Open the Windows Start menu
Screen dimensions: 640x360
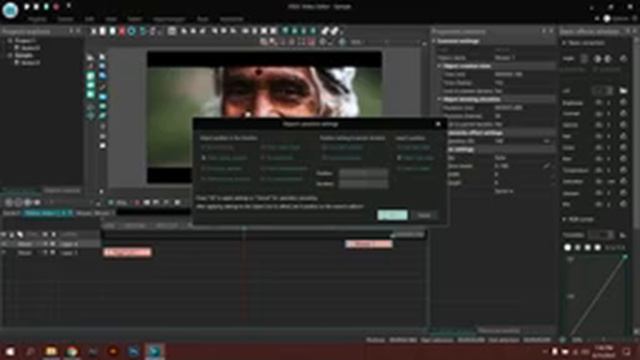coord(10,351)
